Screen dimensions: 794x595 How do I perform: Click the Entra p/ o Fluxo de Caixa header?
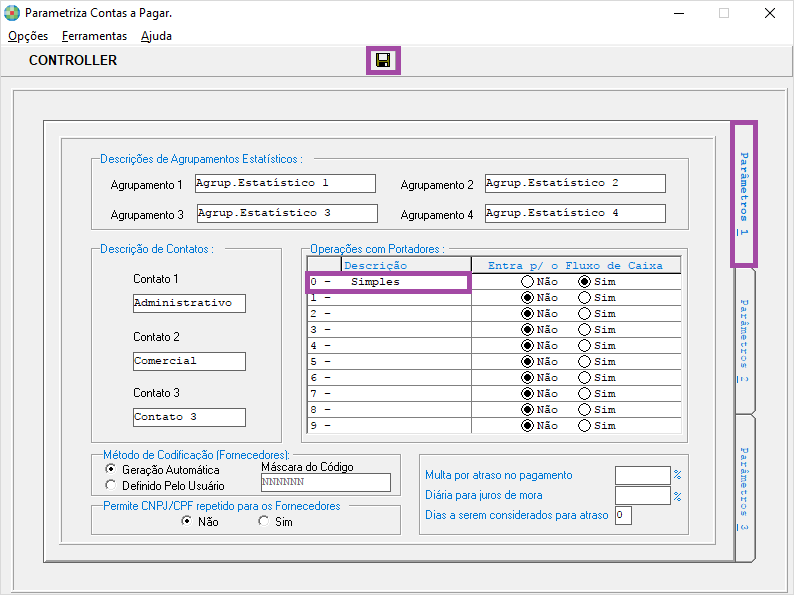(576, 265)
